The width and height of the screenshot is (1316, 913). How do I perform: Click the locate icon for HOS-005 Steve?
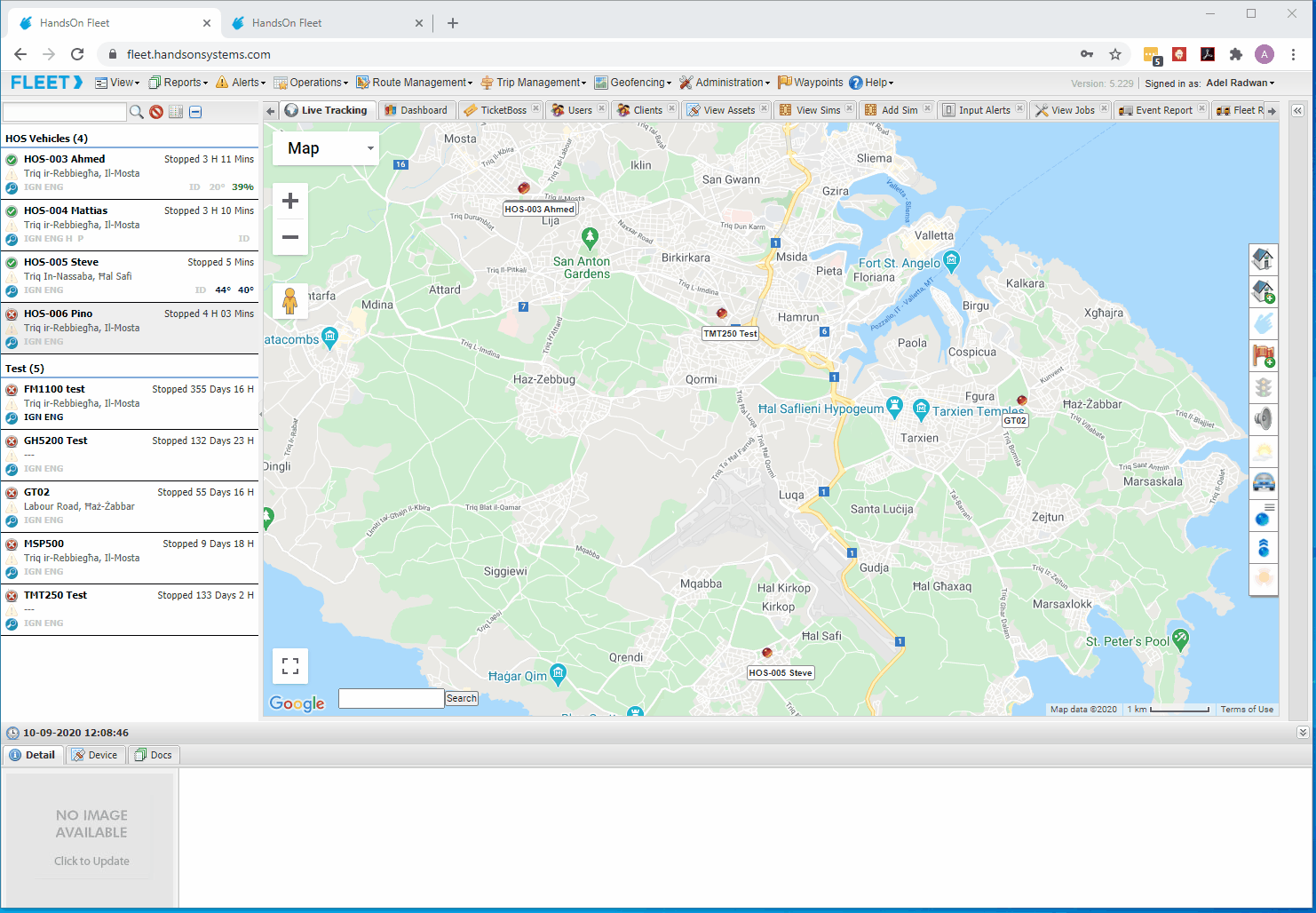coord(12,291)
